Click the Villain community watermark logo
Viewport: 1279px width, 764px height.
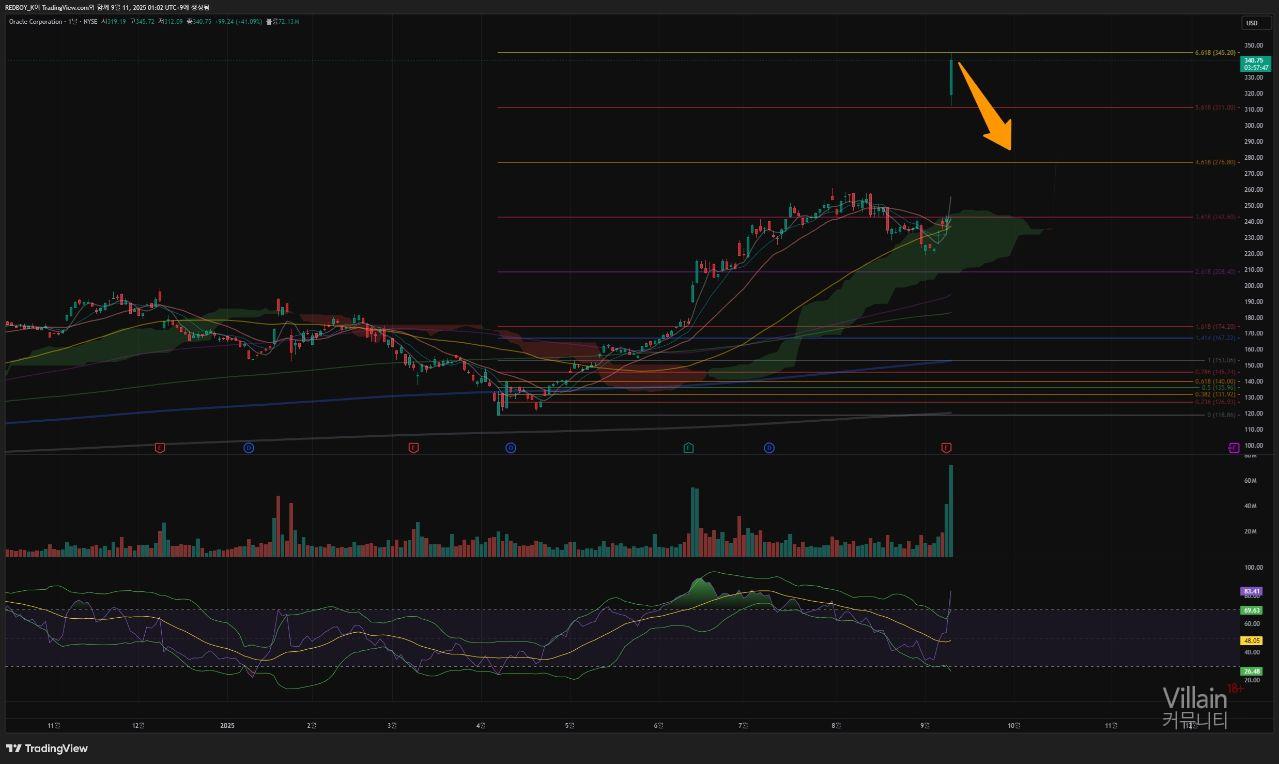tap(1194, 706)
